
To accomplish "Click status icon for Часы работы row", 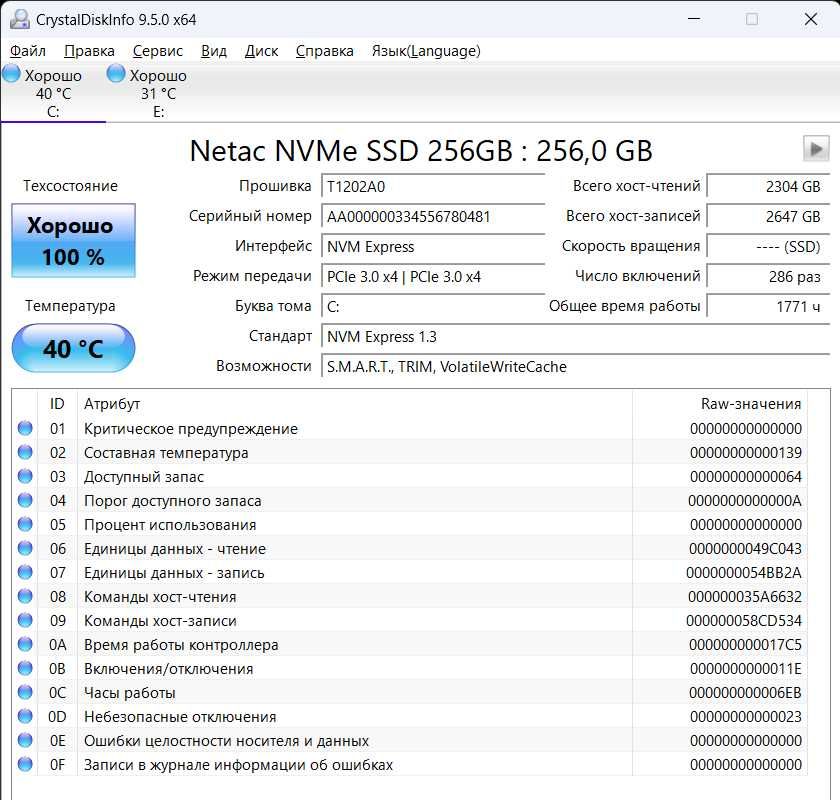I will (25, 693).
